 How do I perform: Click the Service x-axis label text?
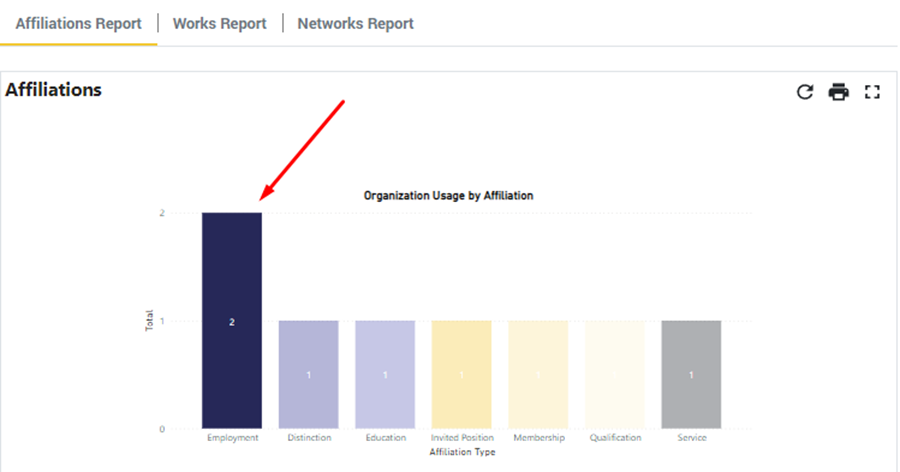pos(691,438)
